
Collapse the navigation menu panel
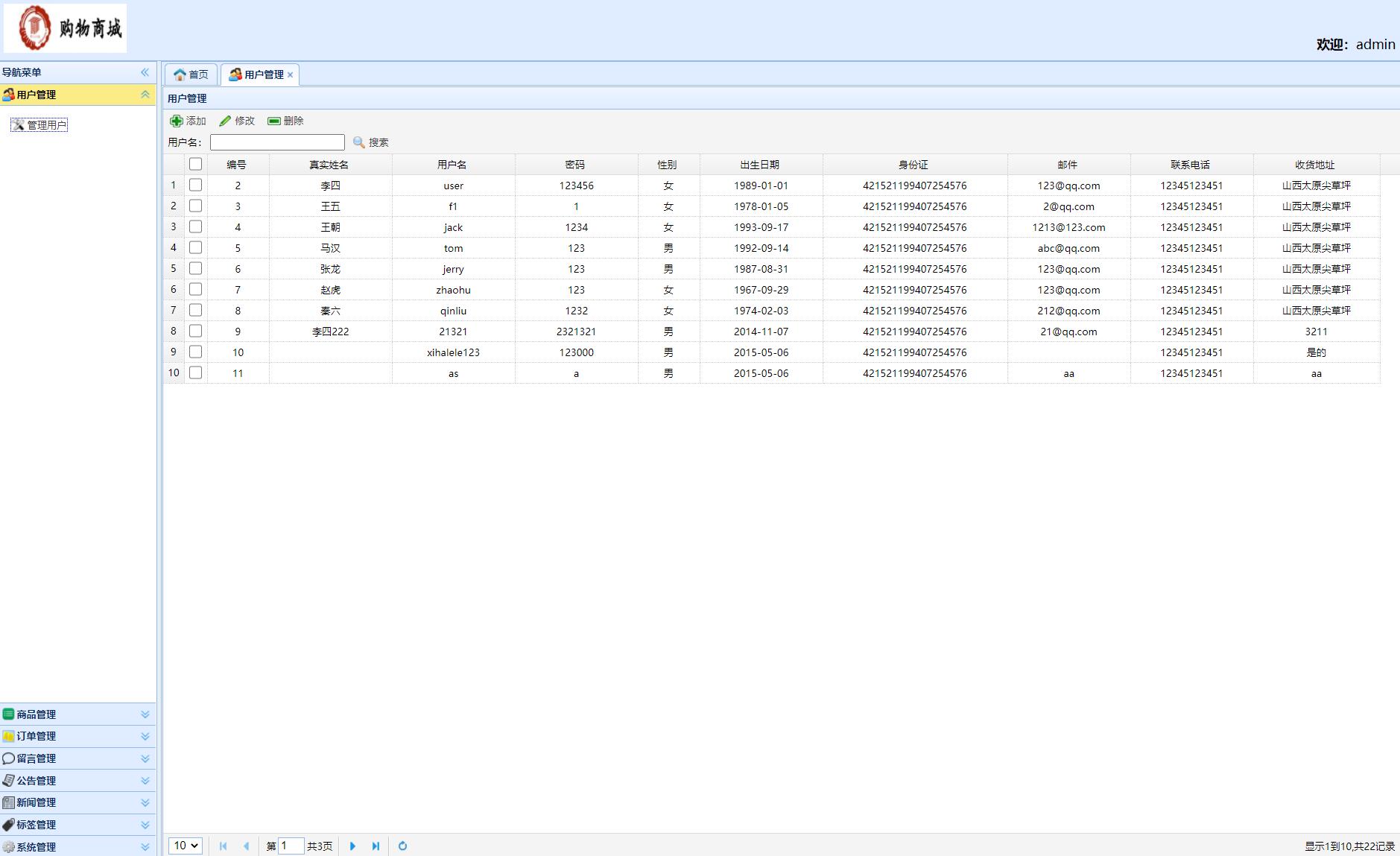coord(145,72)
